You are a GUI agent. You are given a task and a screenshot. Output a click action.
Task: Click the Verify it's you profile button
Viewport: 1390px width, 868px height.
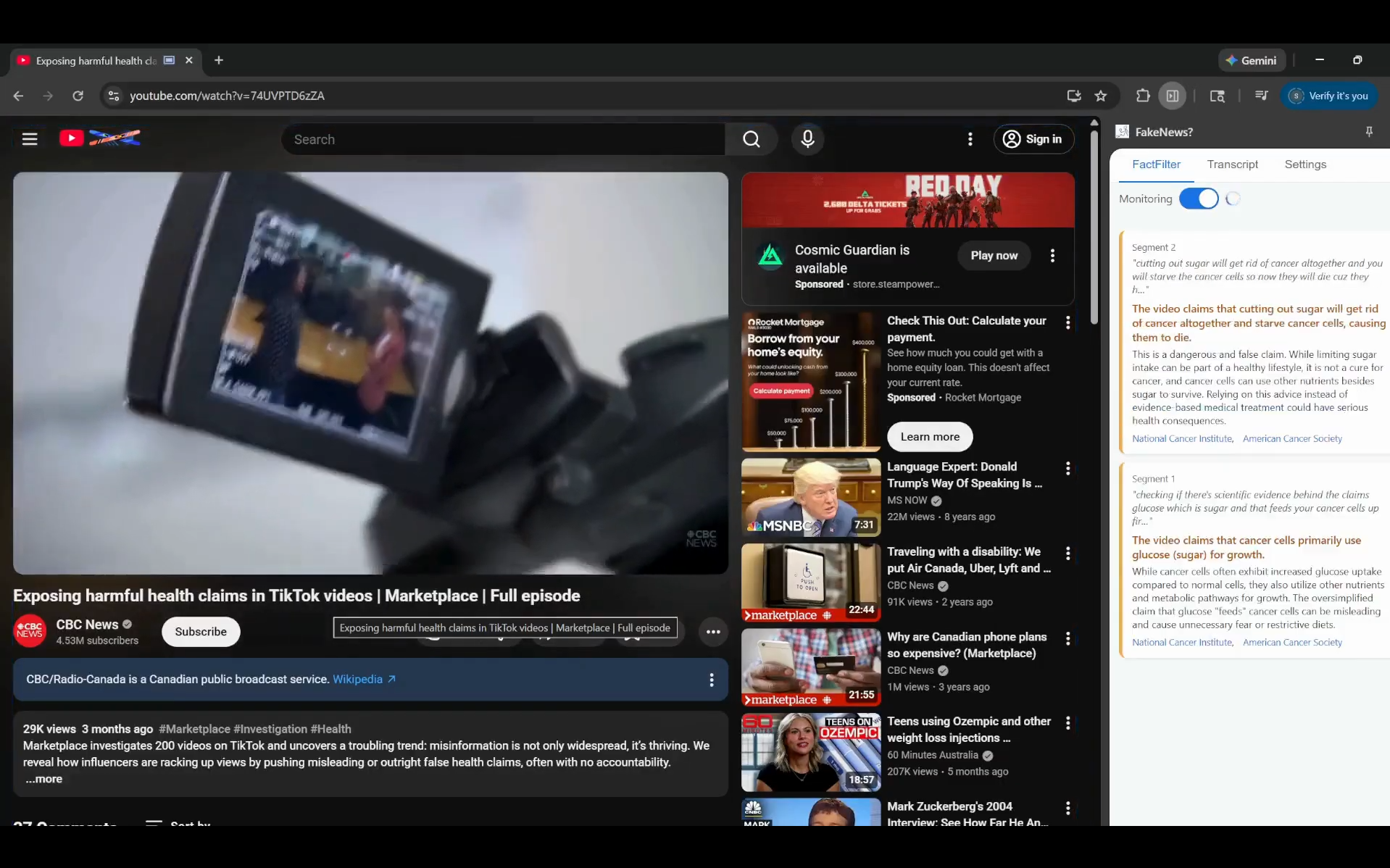click(1329, 96)
